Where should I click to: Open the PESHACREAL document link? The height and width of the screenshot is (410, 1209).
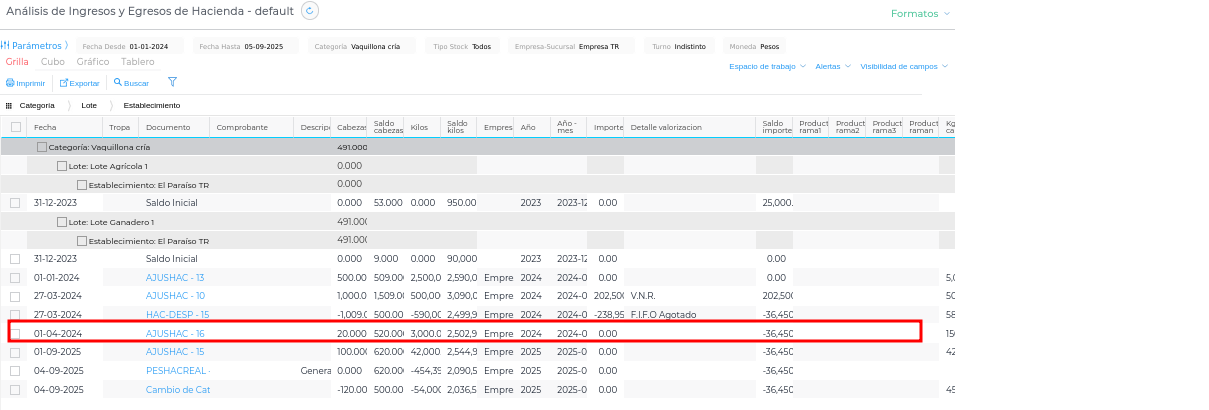[177, 370]
